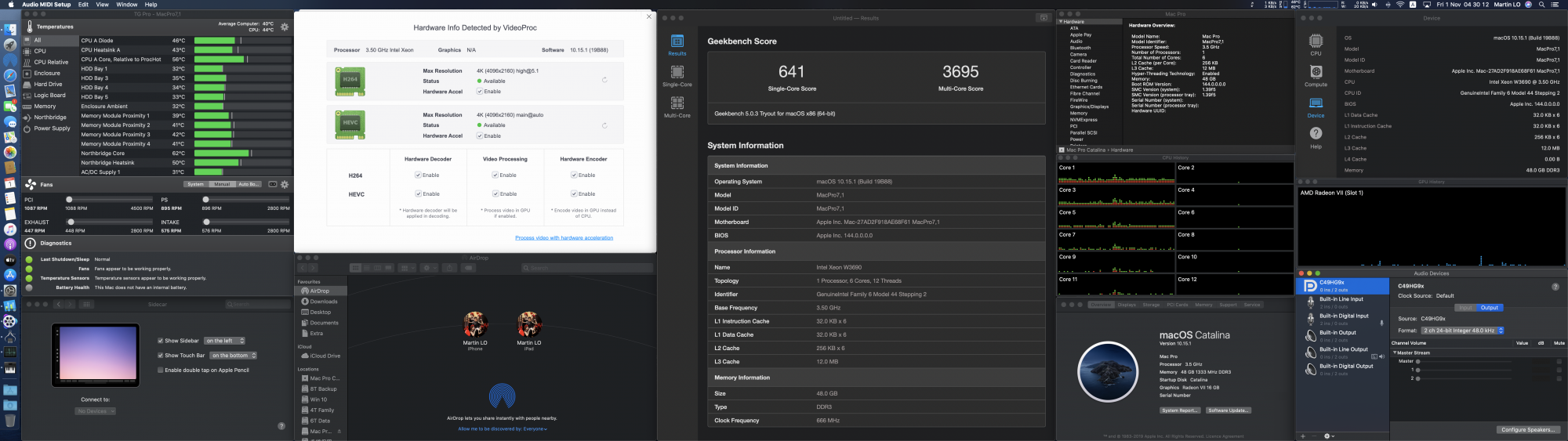Uncheck Show Touch Bar in Sidecar
This screenshot has height=441, width=1568.
point(161,356)
